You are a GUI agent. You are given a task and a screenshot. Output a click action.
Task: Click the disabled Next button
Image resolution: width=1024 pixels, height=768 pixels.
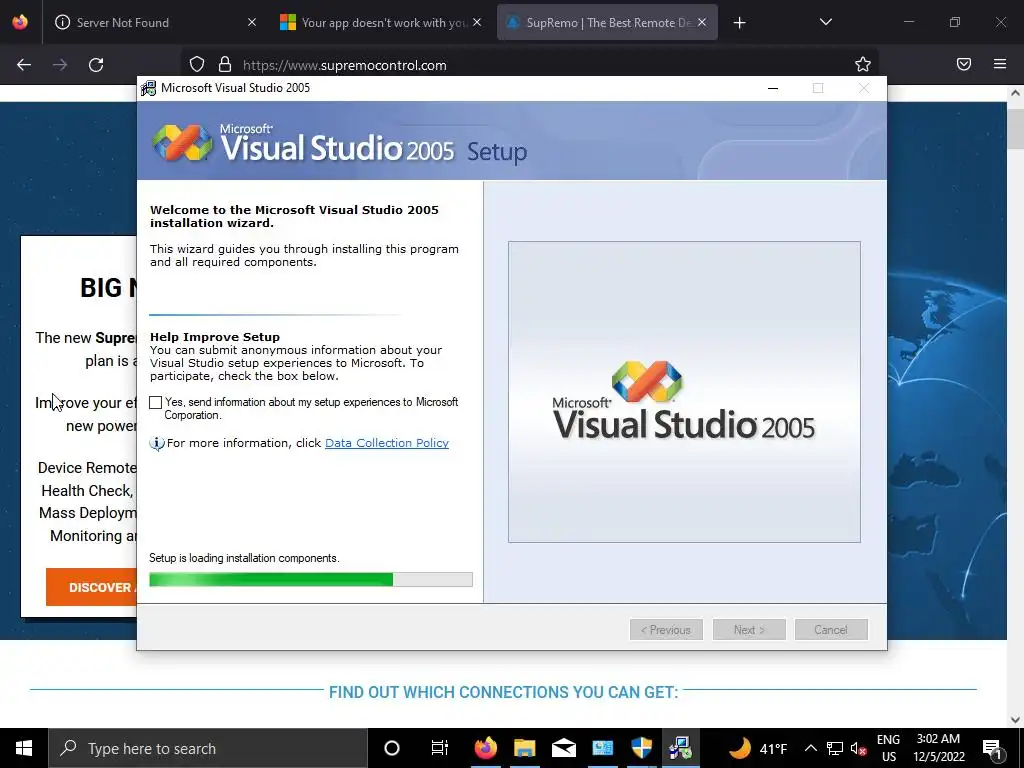pyautogui.click(x=748, y=630)
